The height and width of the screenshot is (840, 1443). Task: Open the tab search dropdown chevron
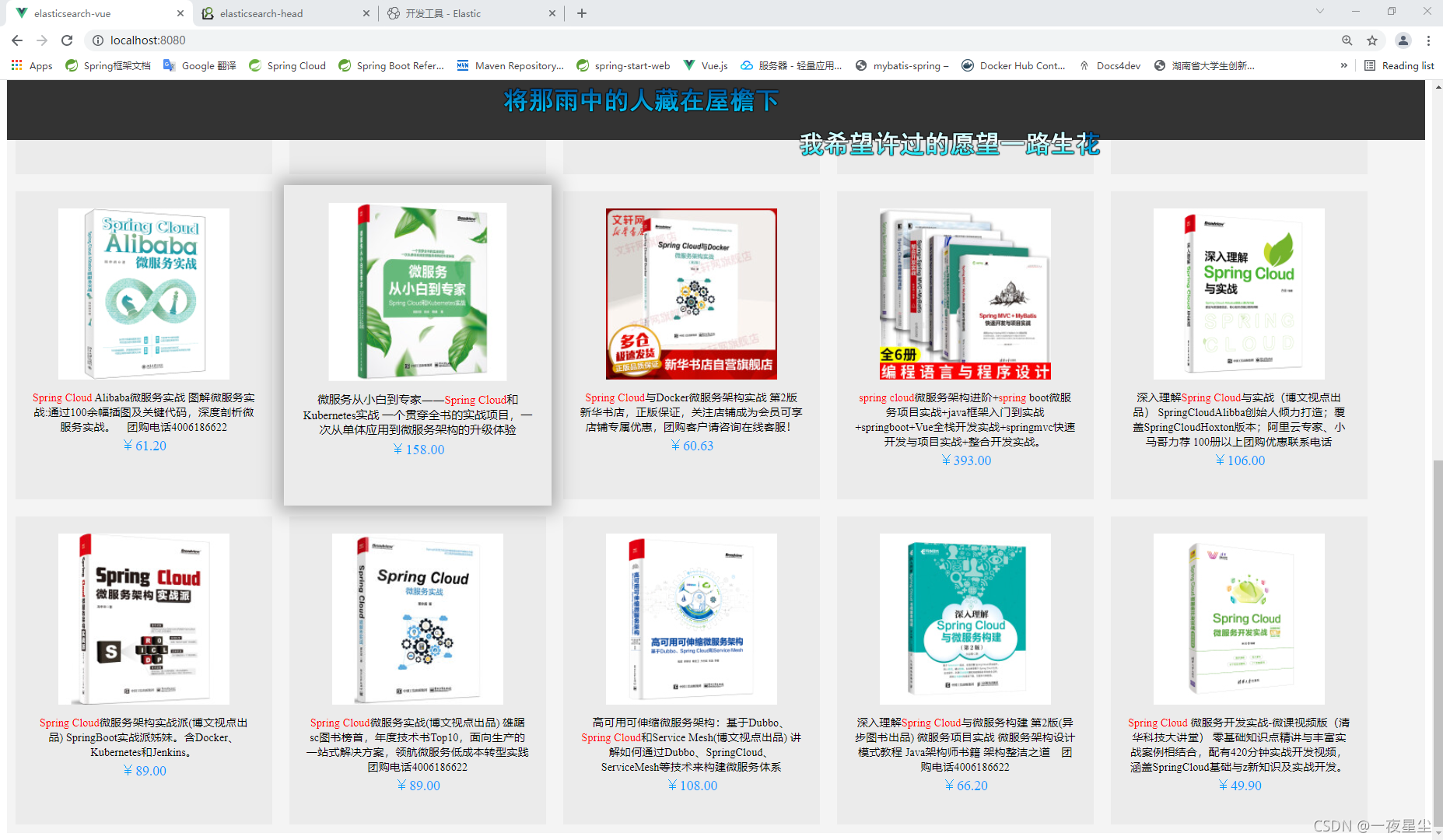[x=1319, y=11]
